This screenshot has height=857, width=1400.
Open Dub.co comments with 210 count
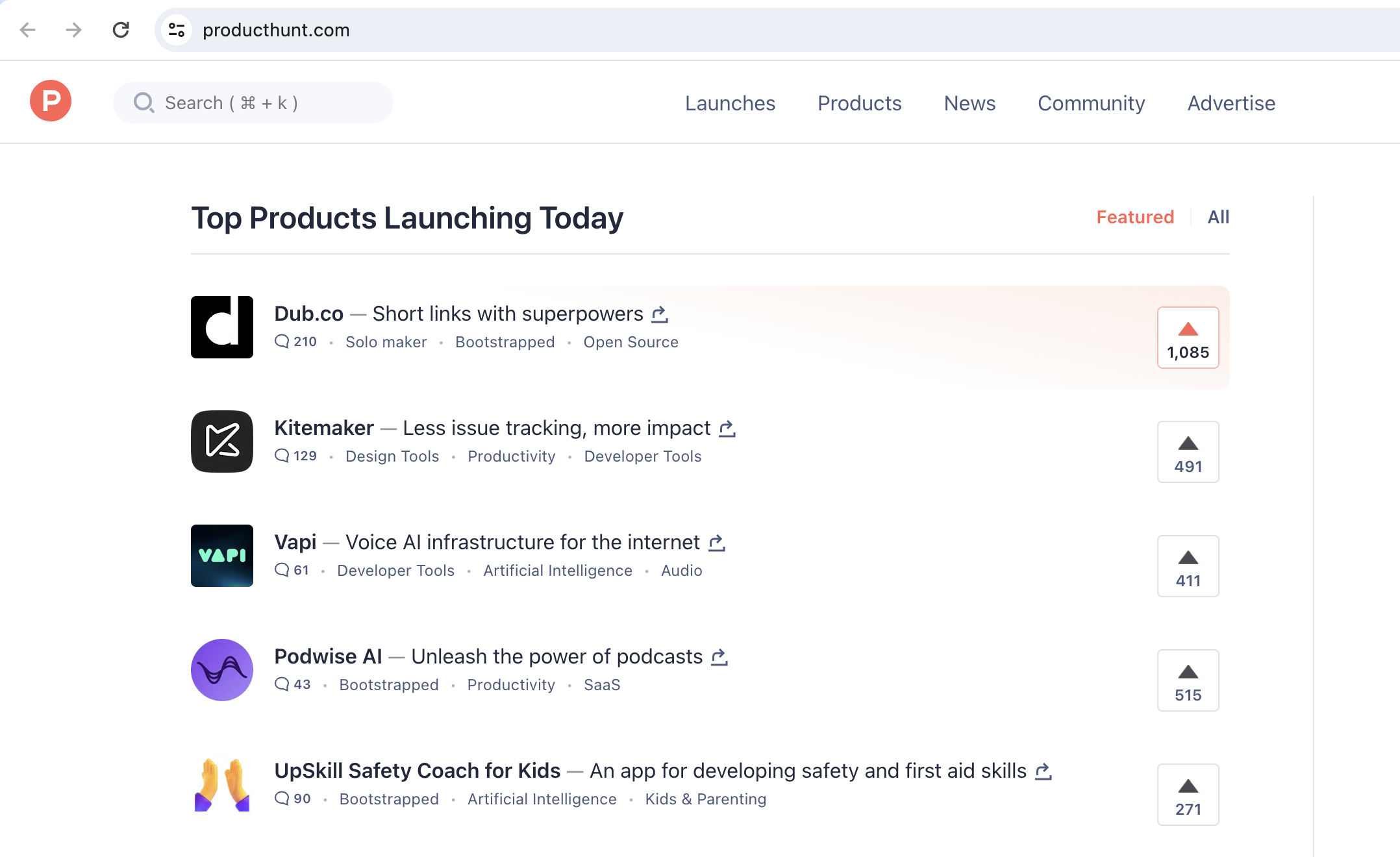295,342
